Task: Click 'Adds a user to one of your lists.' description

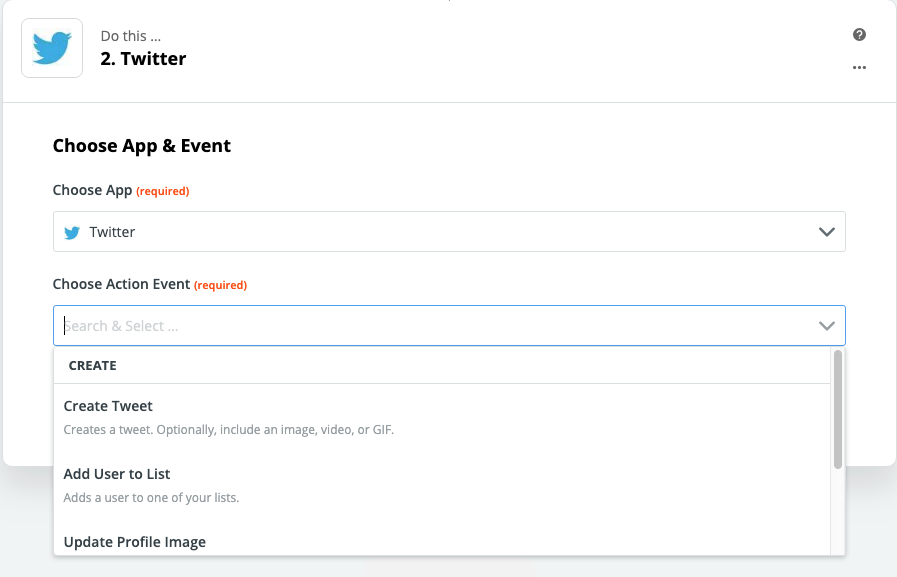Action: click(151, 498)
